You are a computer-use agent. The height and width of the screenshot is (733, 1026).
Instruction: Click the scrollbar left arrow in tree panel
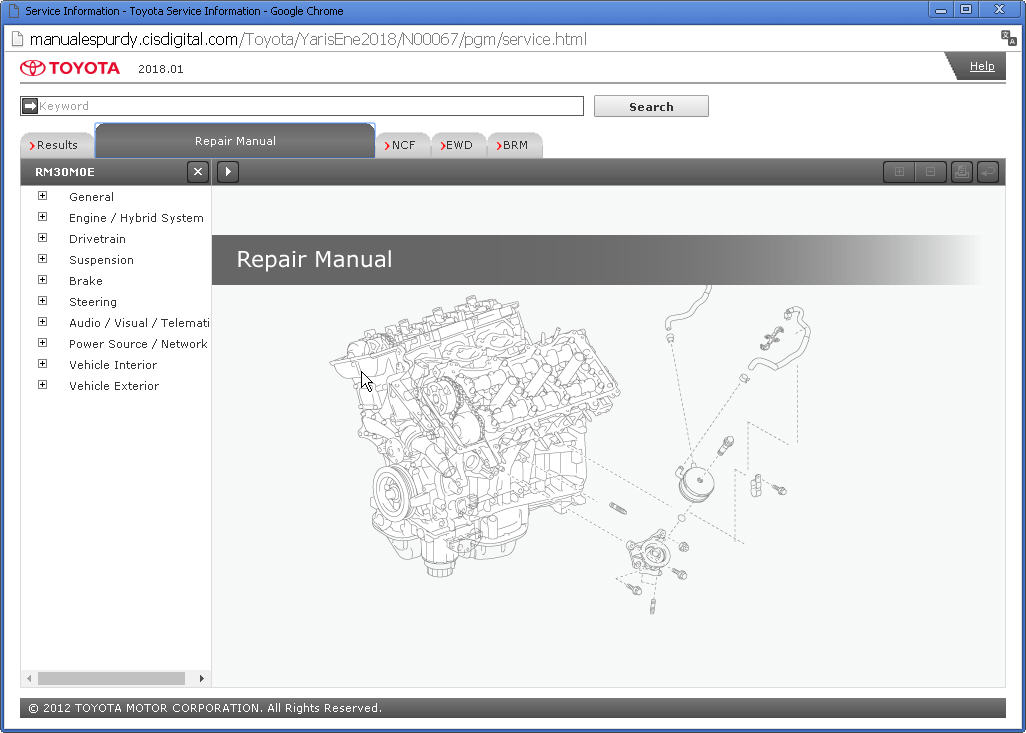(29, 679)
